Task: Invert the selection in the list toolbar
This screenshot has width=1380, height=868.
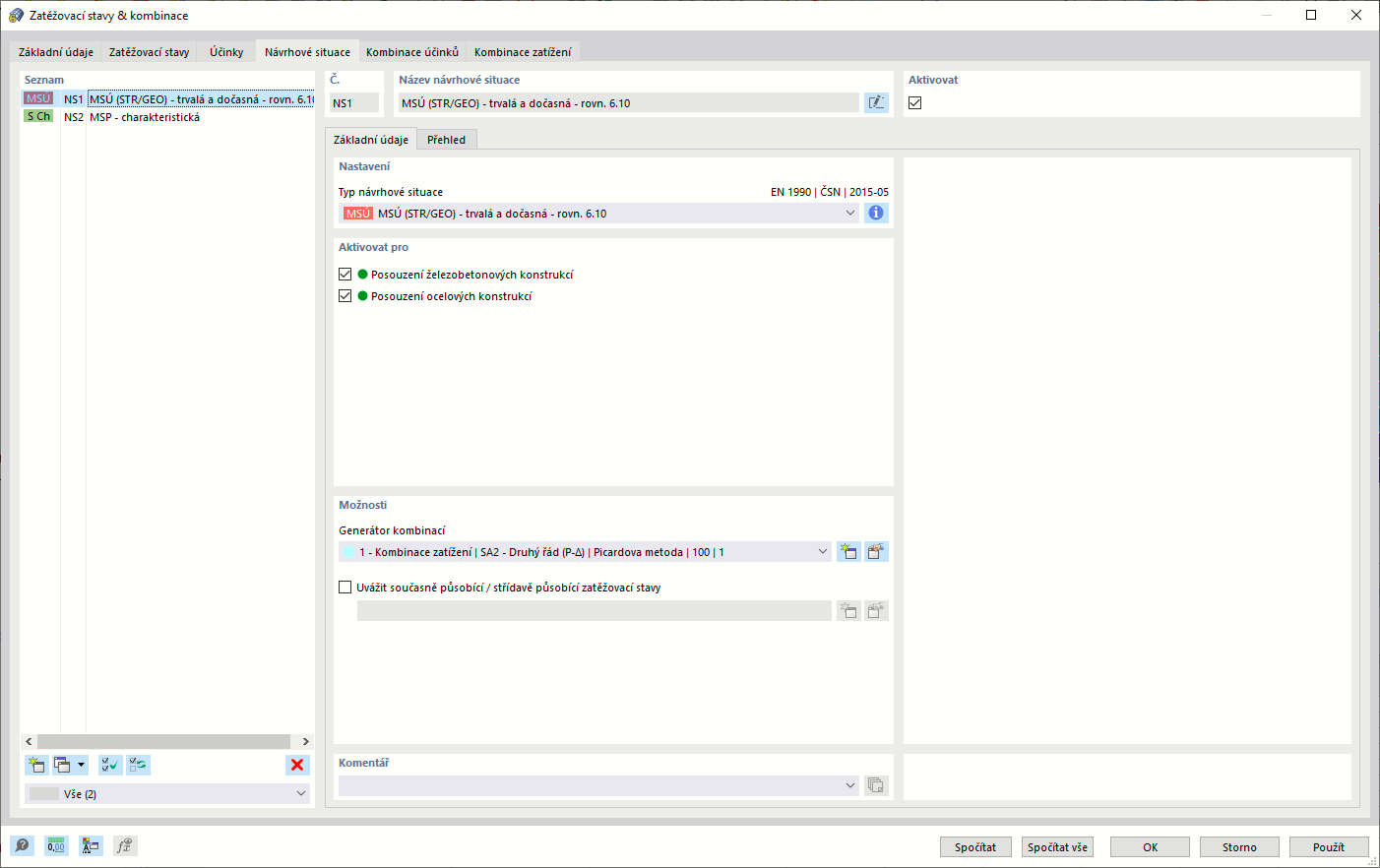Action: [x=138, y=765]
